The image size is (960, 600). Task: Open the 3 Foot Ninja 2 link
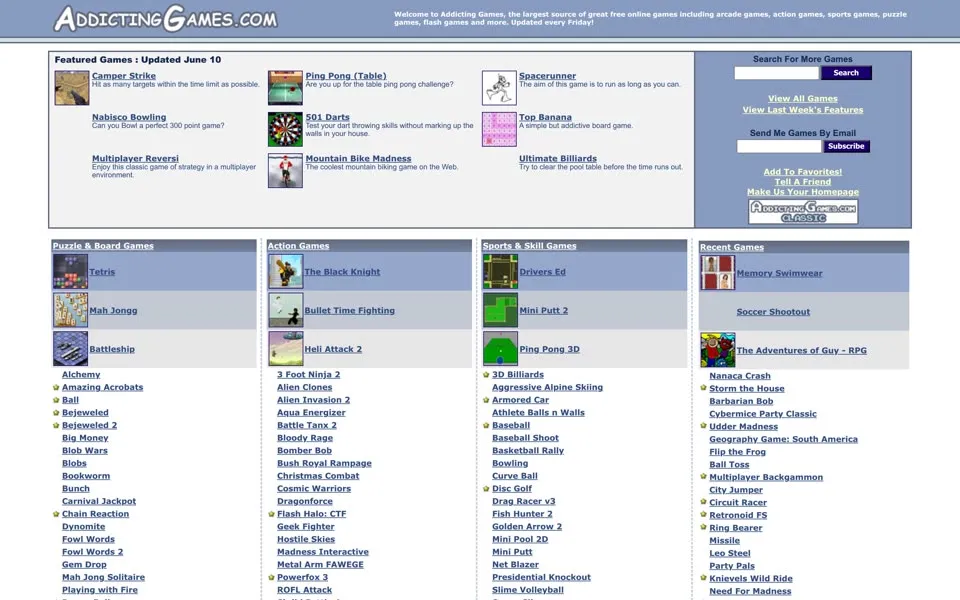[x=309, y=375]
